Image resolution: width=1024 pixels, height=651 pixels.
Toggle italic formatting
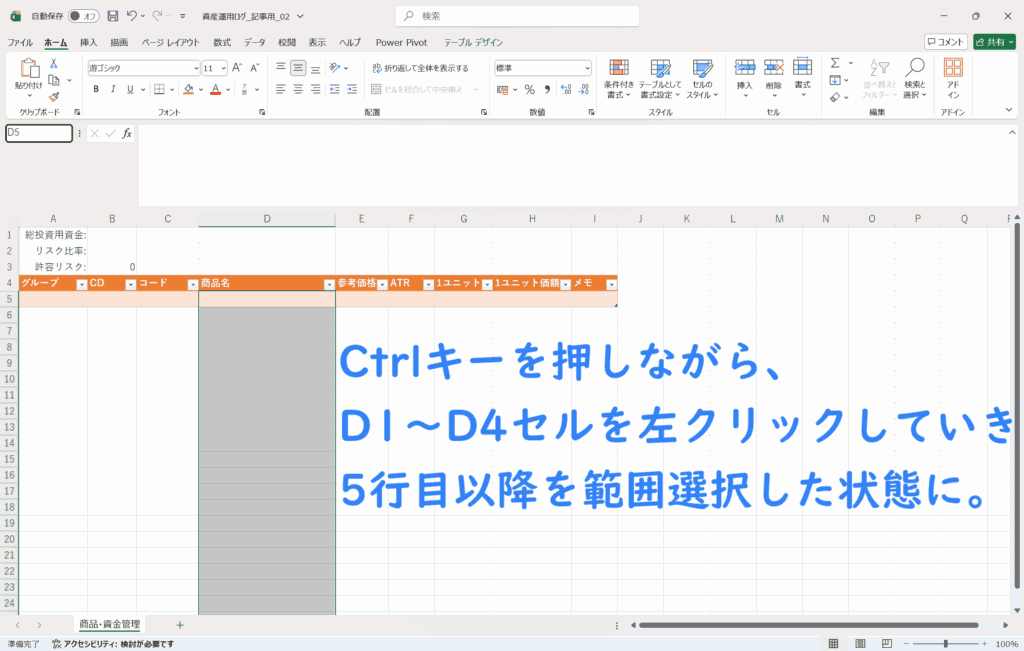(114, 89)
